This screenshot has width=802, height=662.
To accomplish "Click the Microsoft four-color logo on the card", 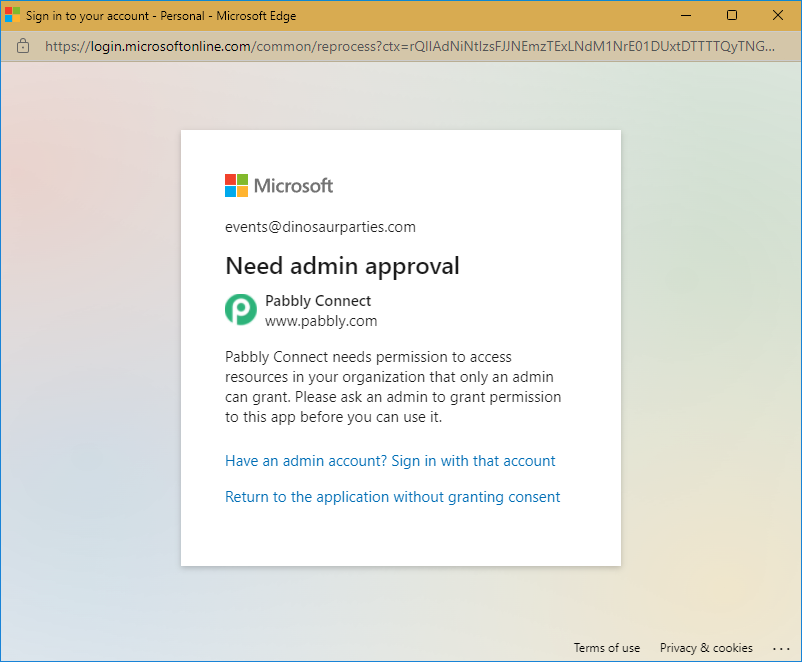I will [236, 185].
